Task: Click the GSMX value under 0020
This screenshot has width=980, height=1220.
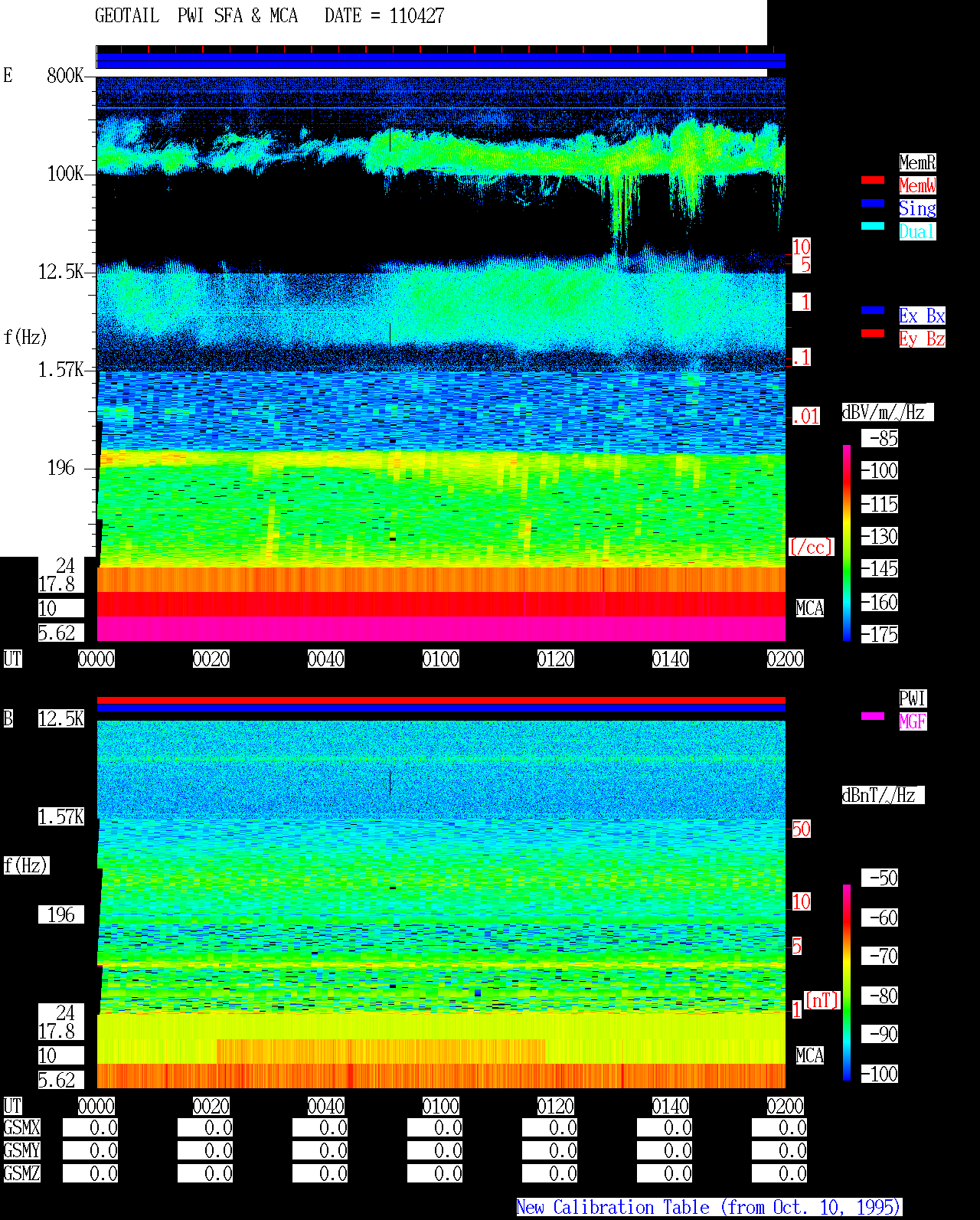Action: pos(205,1127)
